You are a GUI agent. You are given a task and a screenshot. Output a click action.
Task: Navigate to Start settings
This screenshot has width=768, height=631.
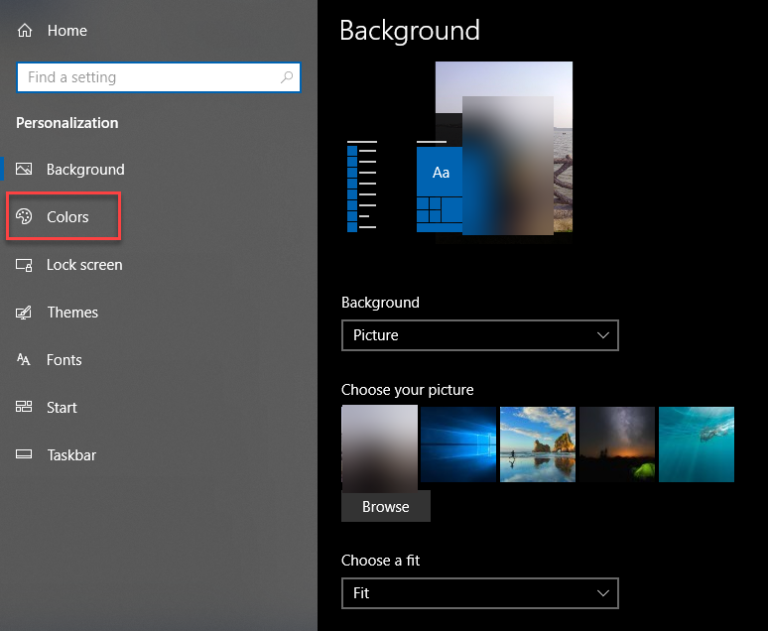pos(62,407)
